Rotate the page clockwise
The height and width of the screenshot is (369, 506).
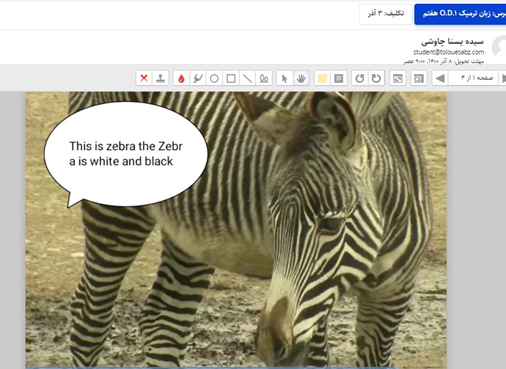coord(376,78)
